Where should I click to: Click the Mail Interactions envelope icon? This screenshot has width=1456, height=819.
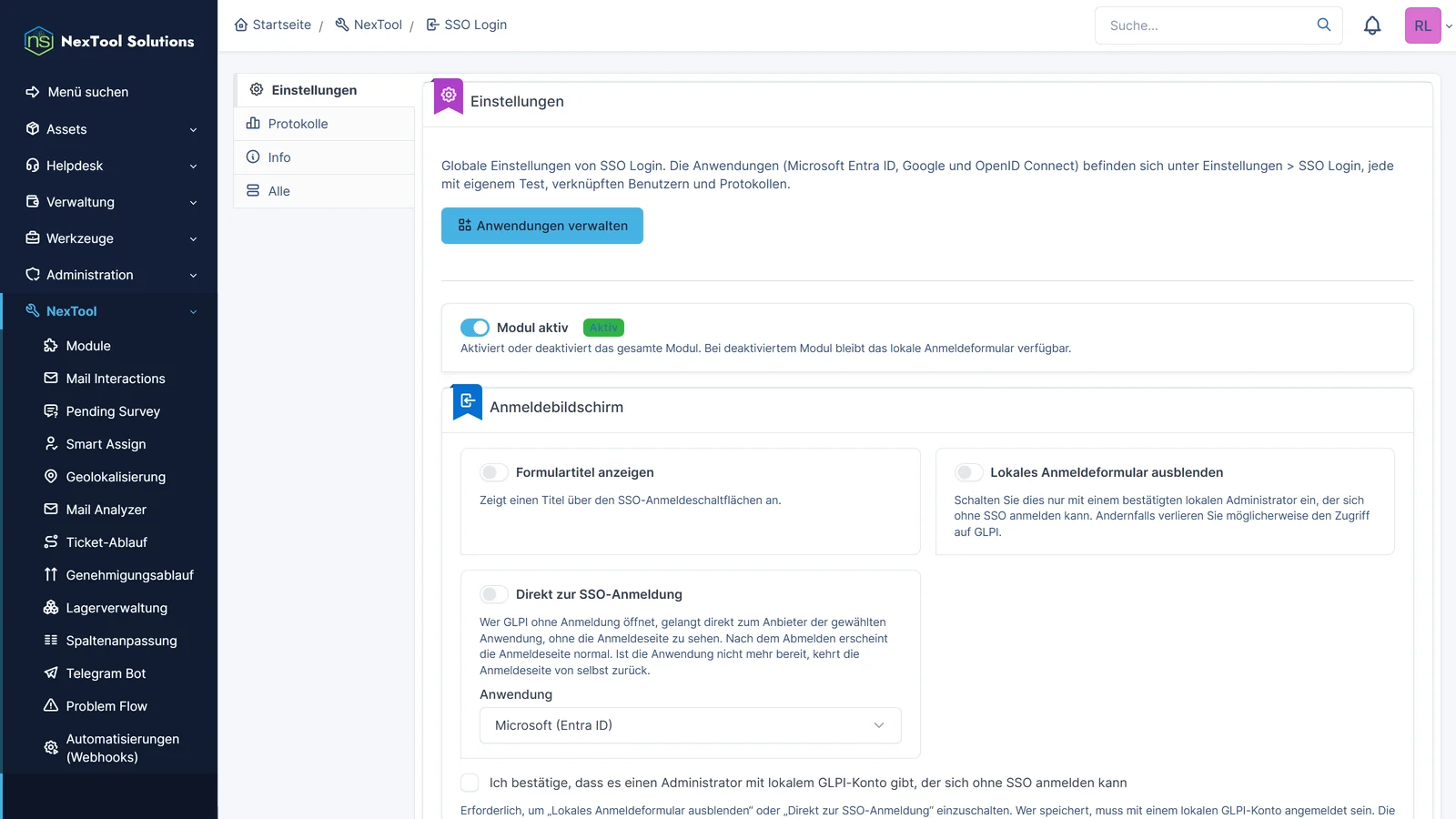point(51,378)
